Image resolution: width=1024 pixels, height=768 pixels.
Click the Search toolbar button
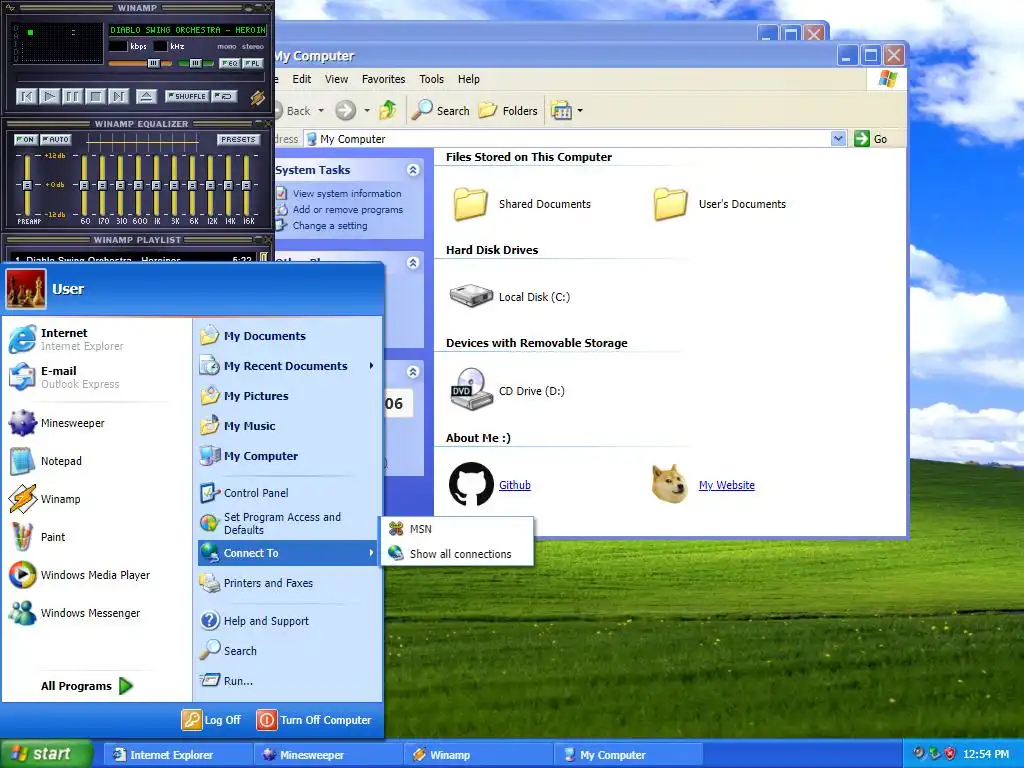coord(441,110)
